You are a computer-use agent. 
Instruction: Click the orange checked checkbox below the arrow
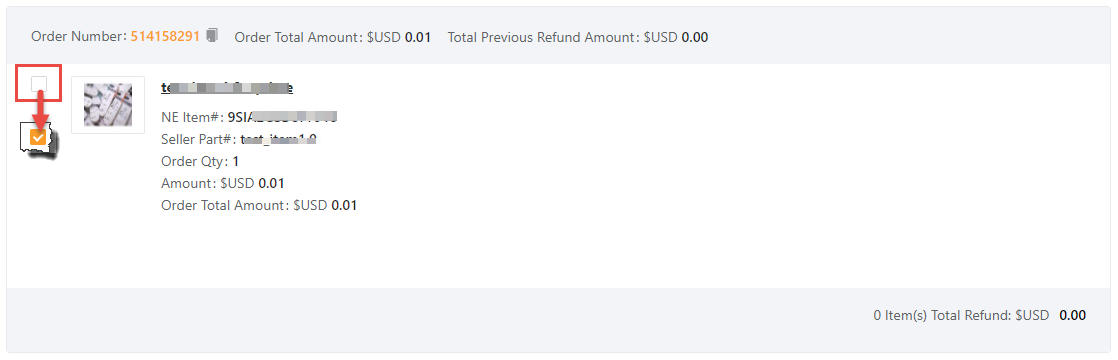pos(39,138)
